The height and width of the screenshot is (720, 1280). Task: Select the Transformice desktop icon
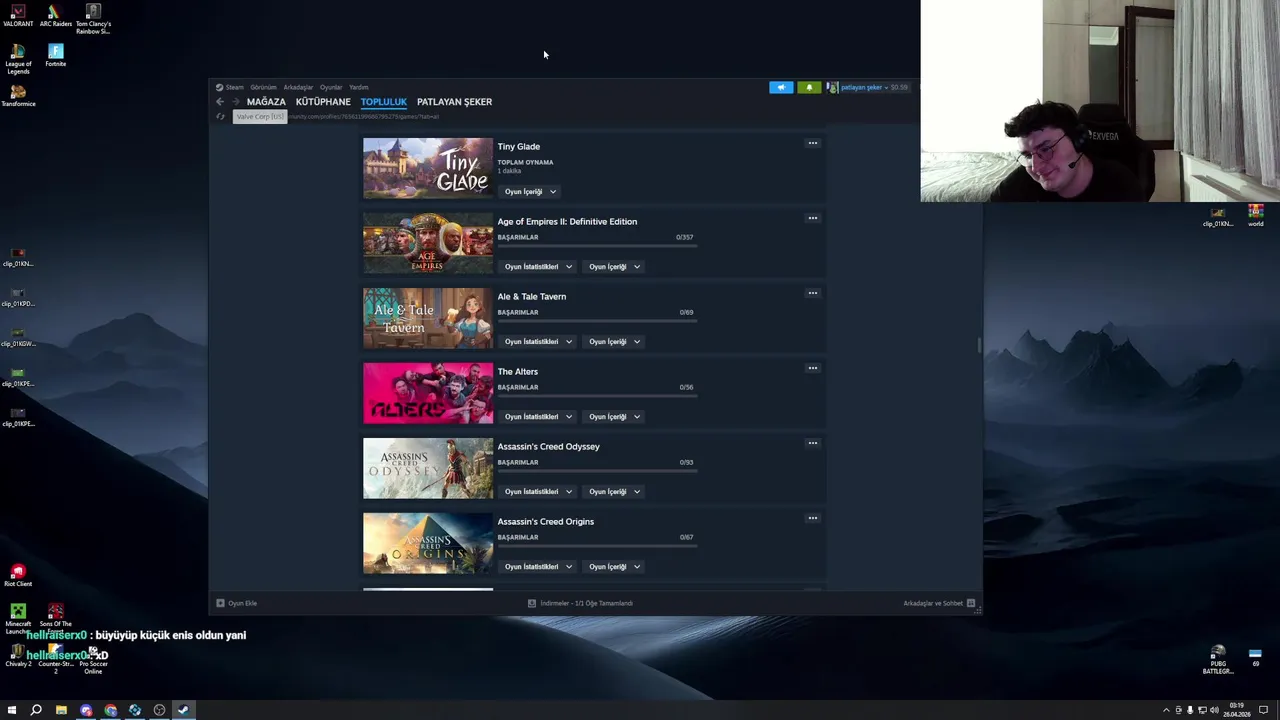click(x=18, y=95)
